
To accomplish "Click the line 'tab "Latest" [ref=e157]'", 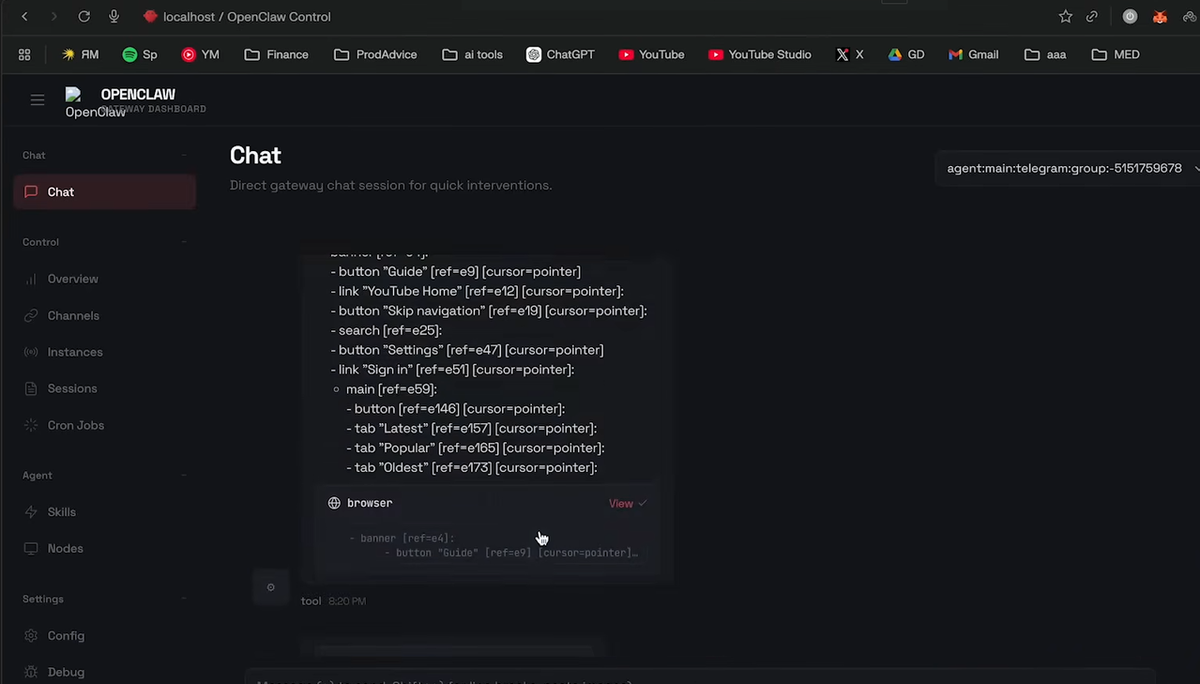I will [472, 428].
